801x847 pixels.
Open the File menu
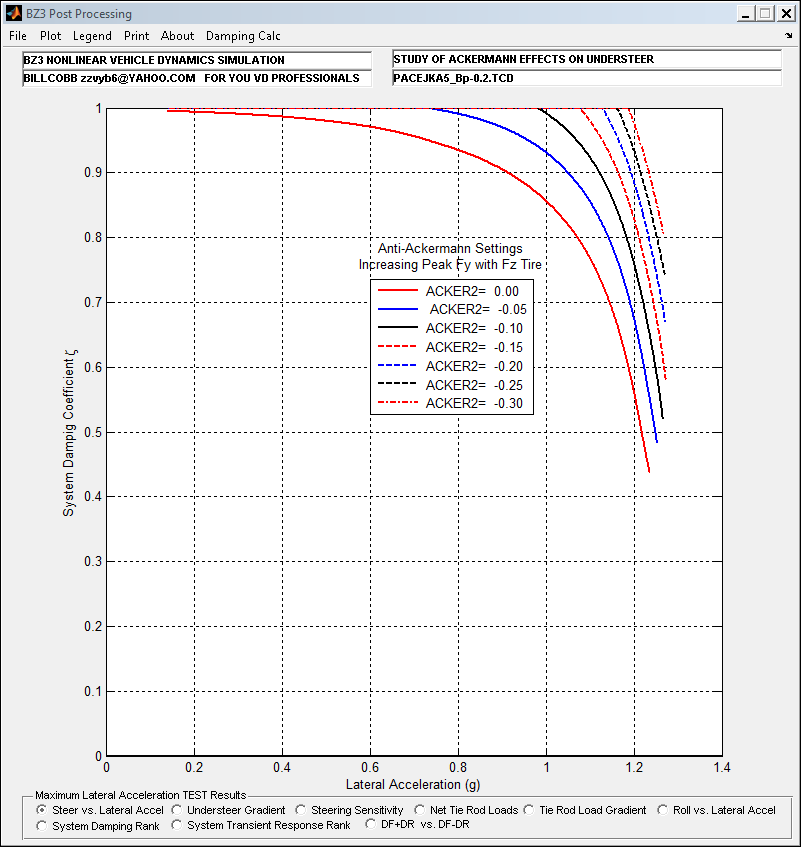(18, 36)
